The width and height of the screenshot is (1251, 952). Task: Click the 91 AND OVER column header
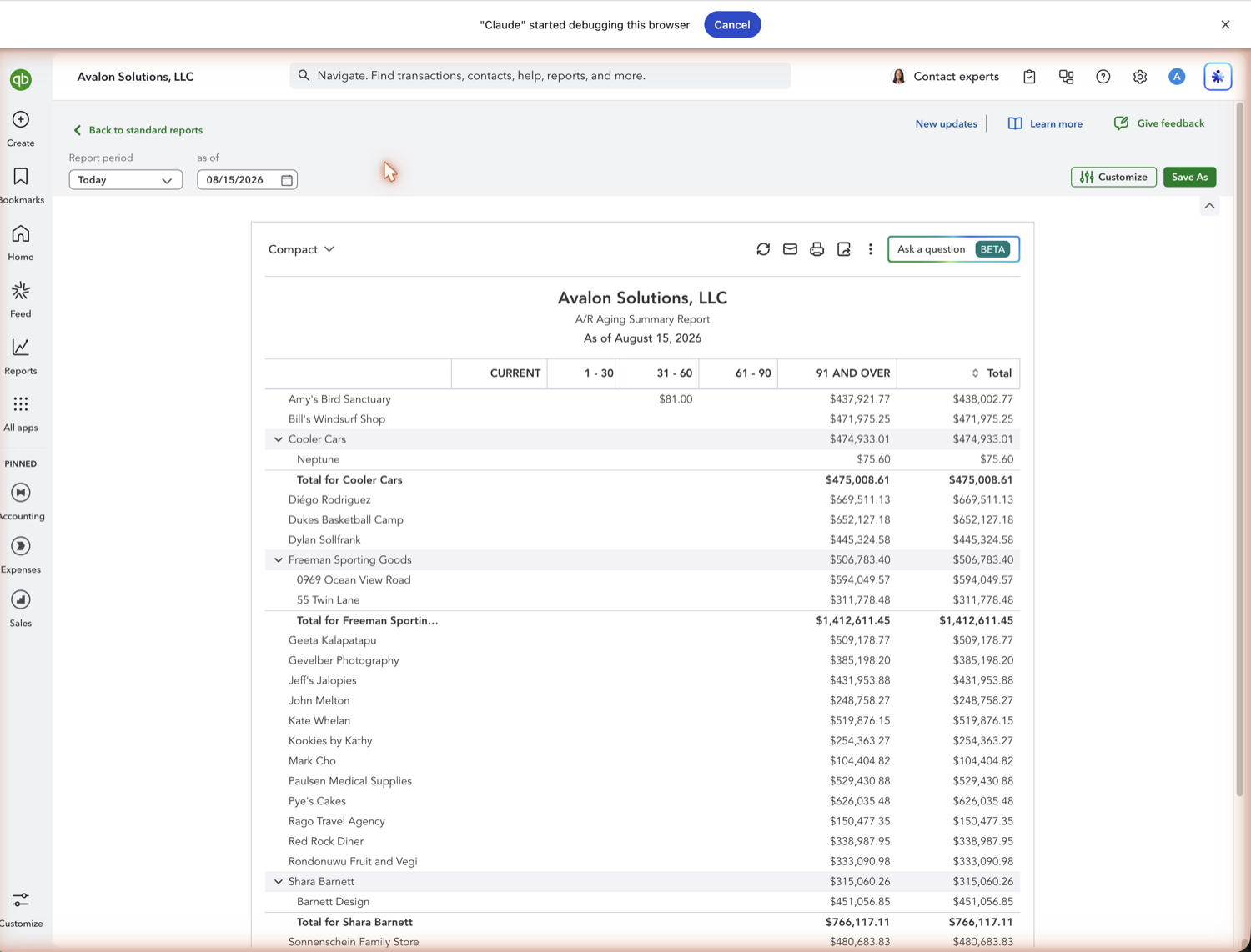pos(837,373)
